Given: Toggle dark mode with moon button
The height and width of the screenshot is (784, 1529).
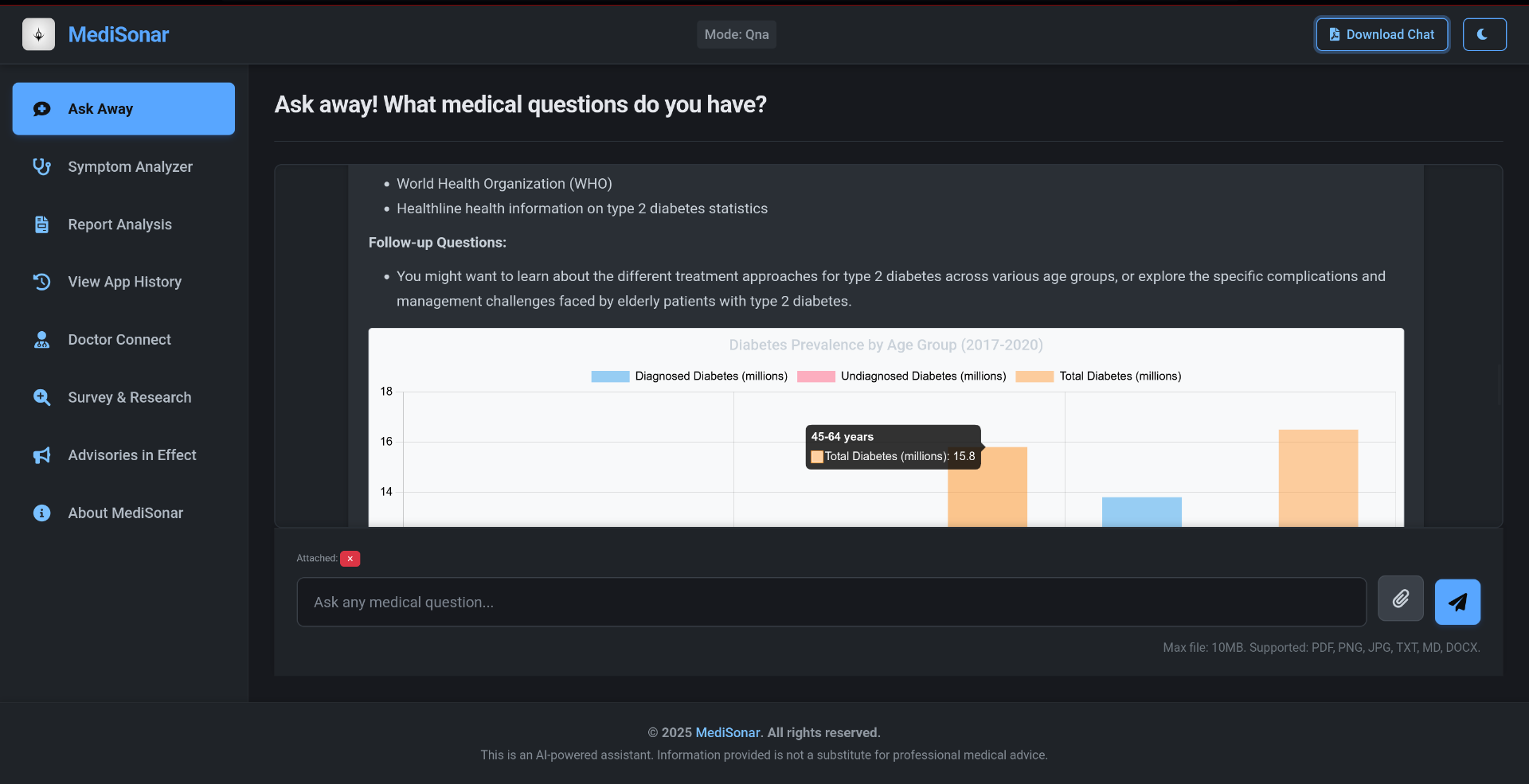Looking at the screenshot, I should (x=1484, y=34).
